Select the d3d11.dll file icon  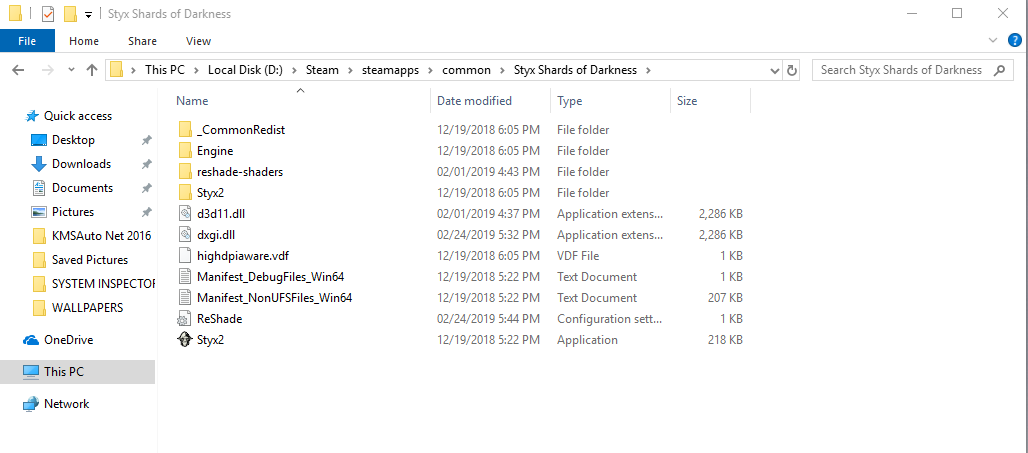tap(185, 214)
